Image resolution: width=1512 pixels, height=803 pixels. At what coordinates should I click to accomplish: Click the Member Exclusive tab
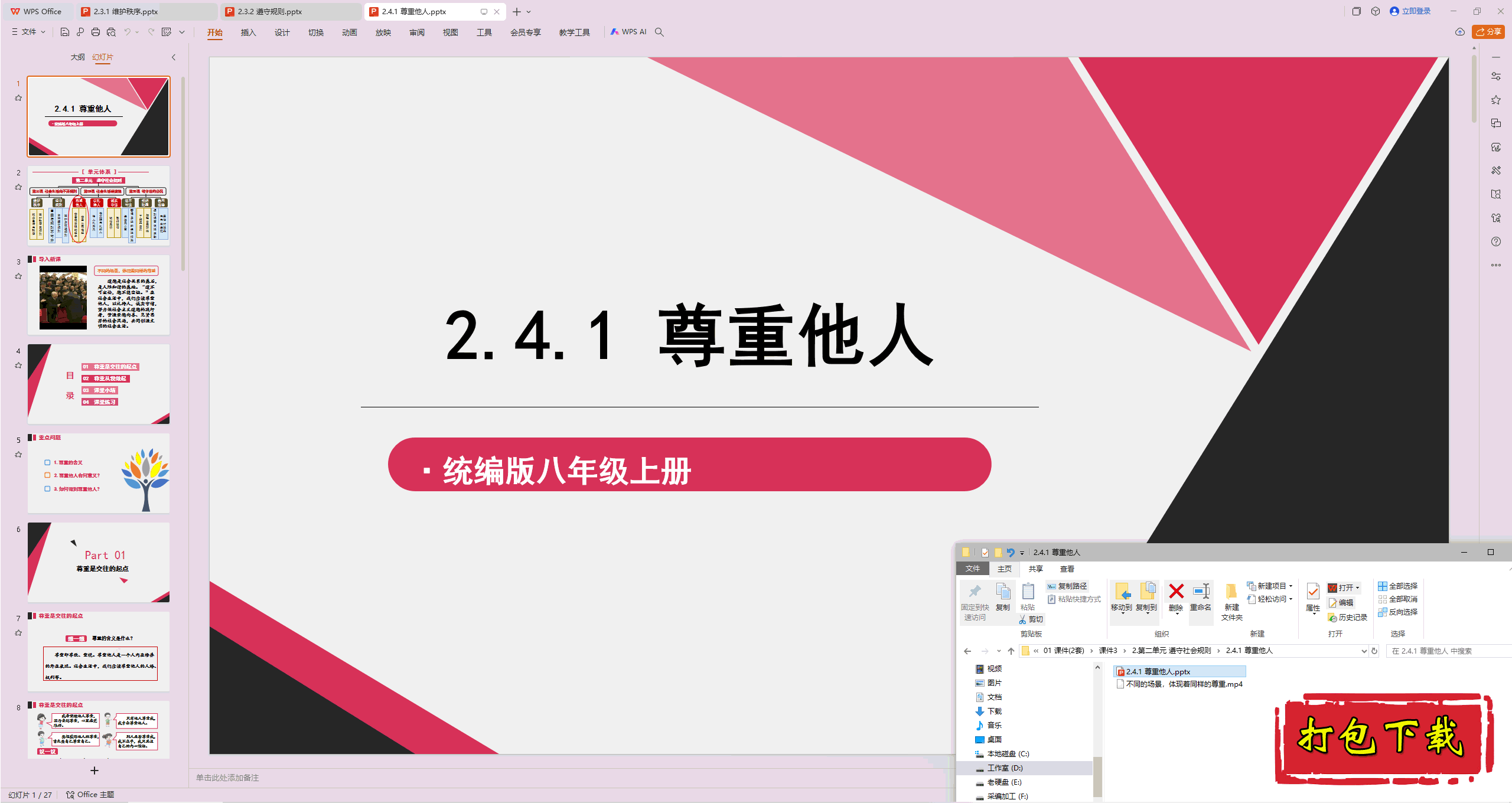point(524,33)
